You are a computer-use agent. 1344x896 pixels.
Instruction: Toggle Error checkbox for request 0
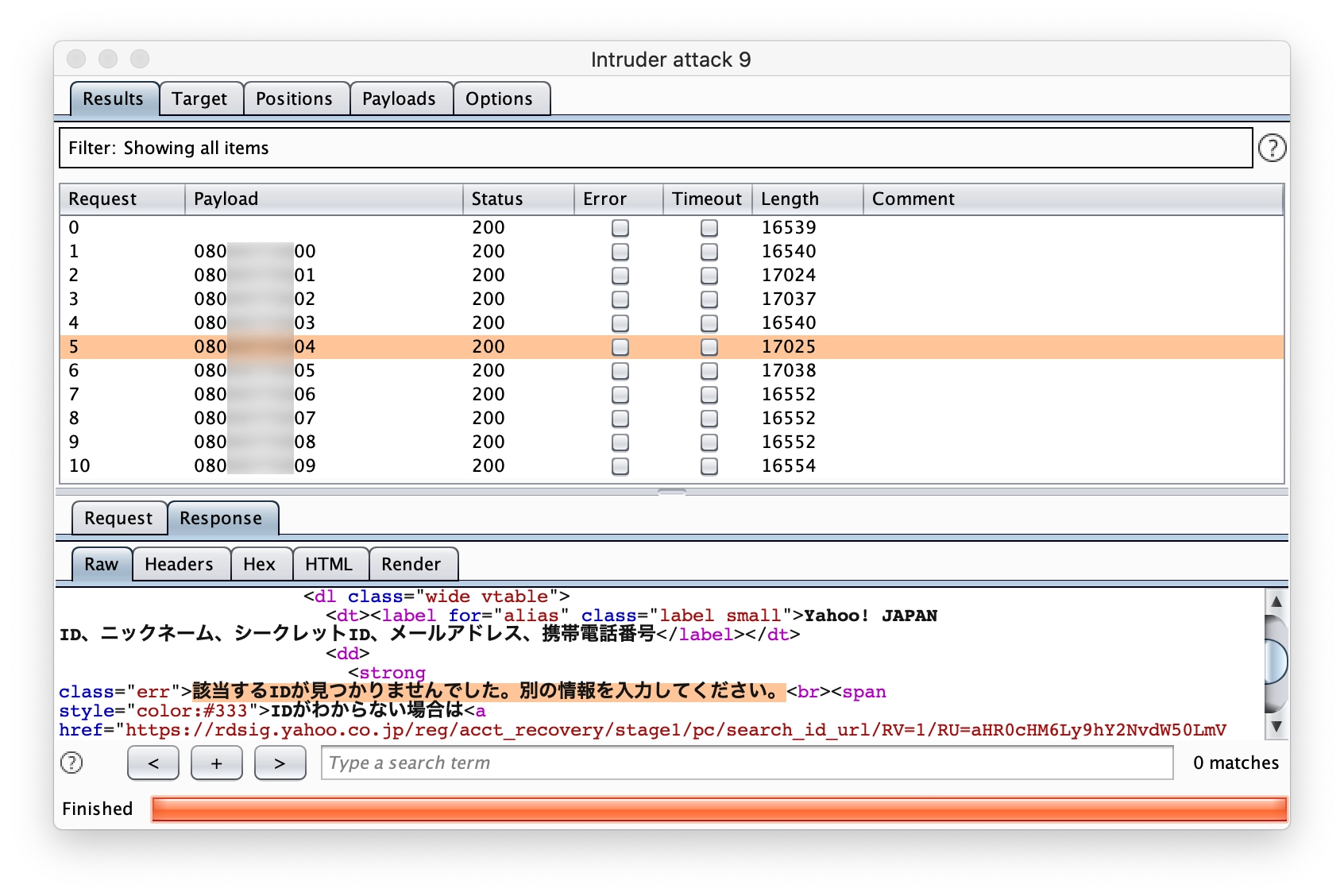pos(620,228)
